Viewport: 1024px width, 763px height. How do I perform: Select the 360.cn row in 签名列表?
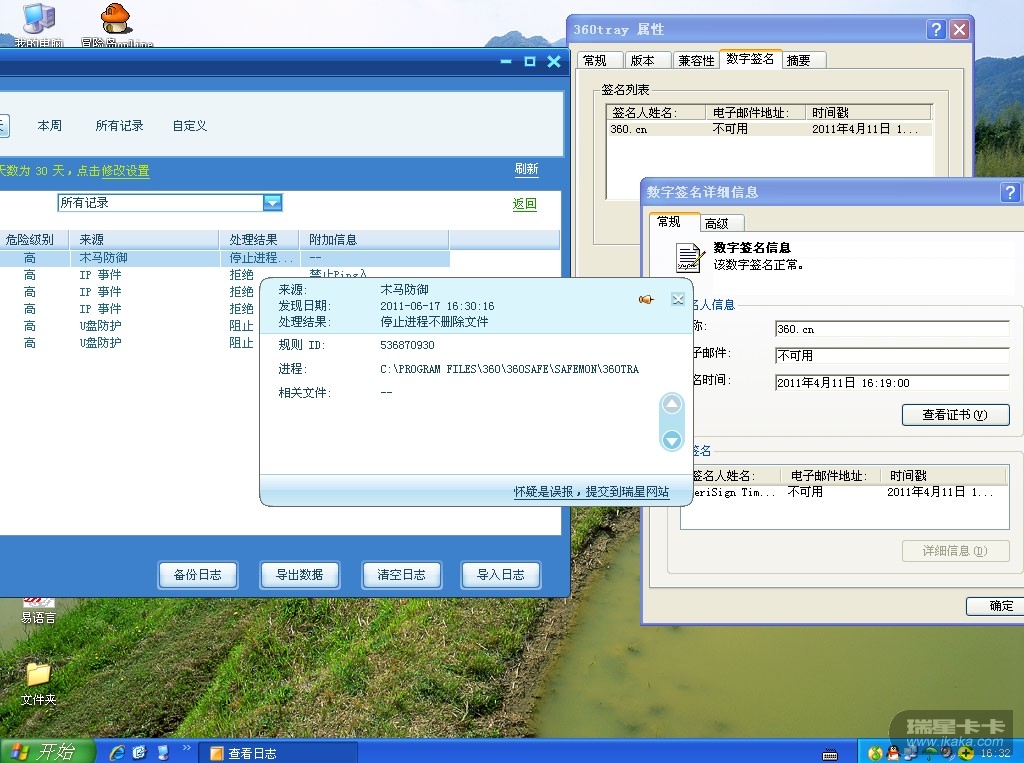click(x=769, y=129)
